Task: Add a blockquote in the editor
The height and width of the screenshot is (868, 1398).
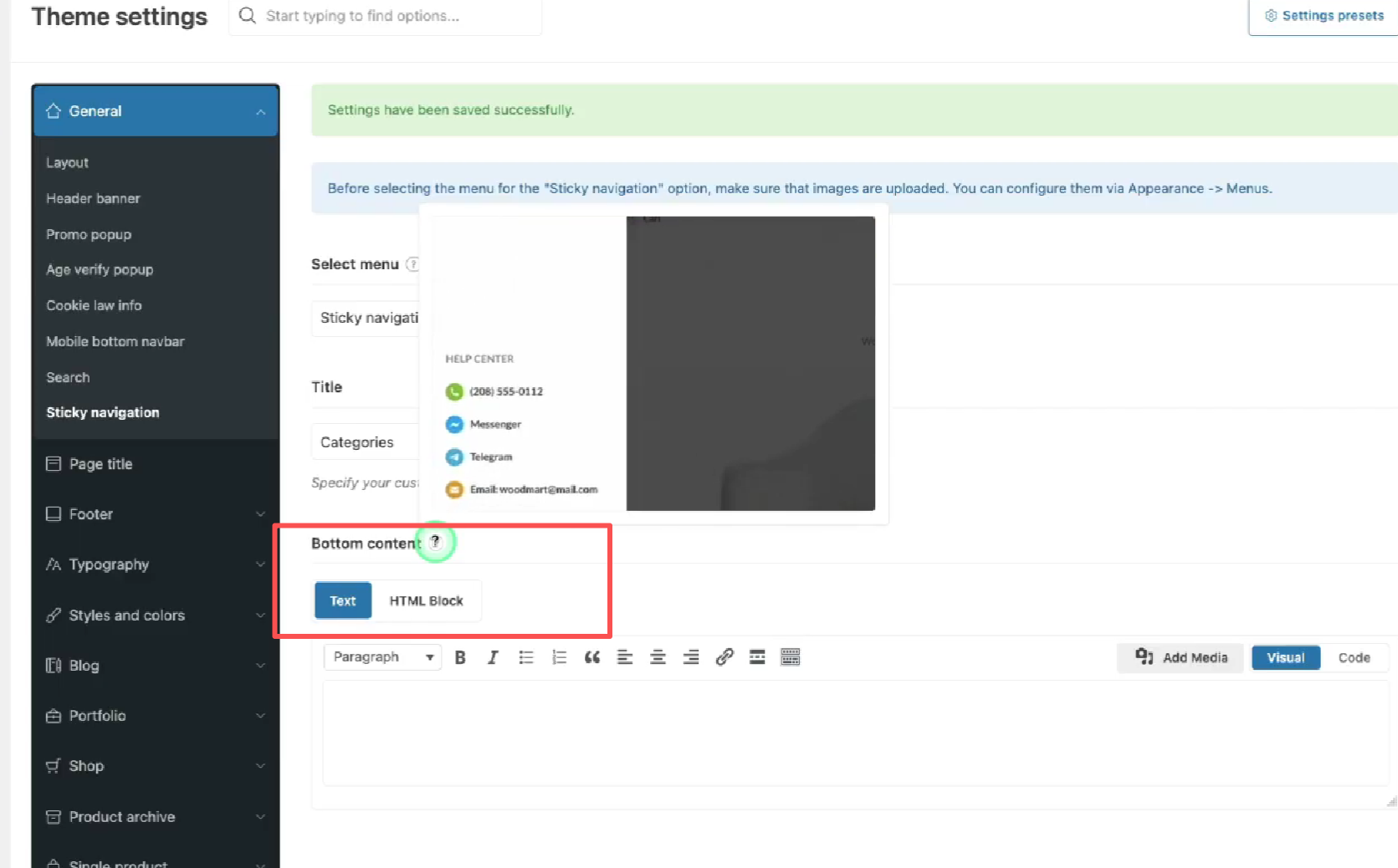Action: 591,657
